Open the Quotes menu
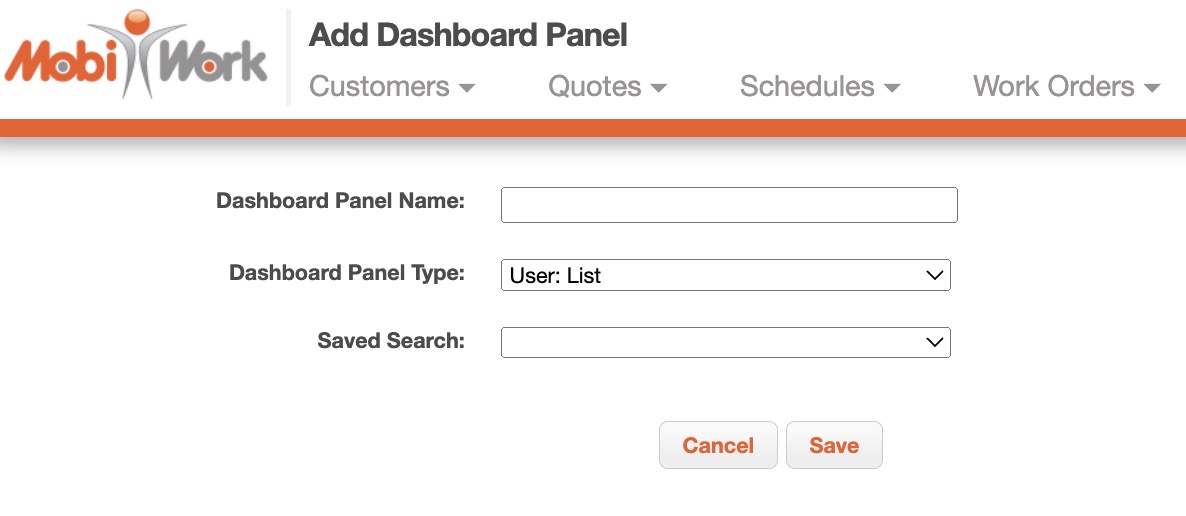Viewport: 1186px width, 516px height. 594,87
